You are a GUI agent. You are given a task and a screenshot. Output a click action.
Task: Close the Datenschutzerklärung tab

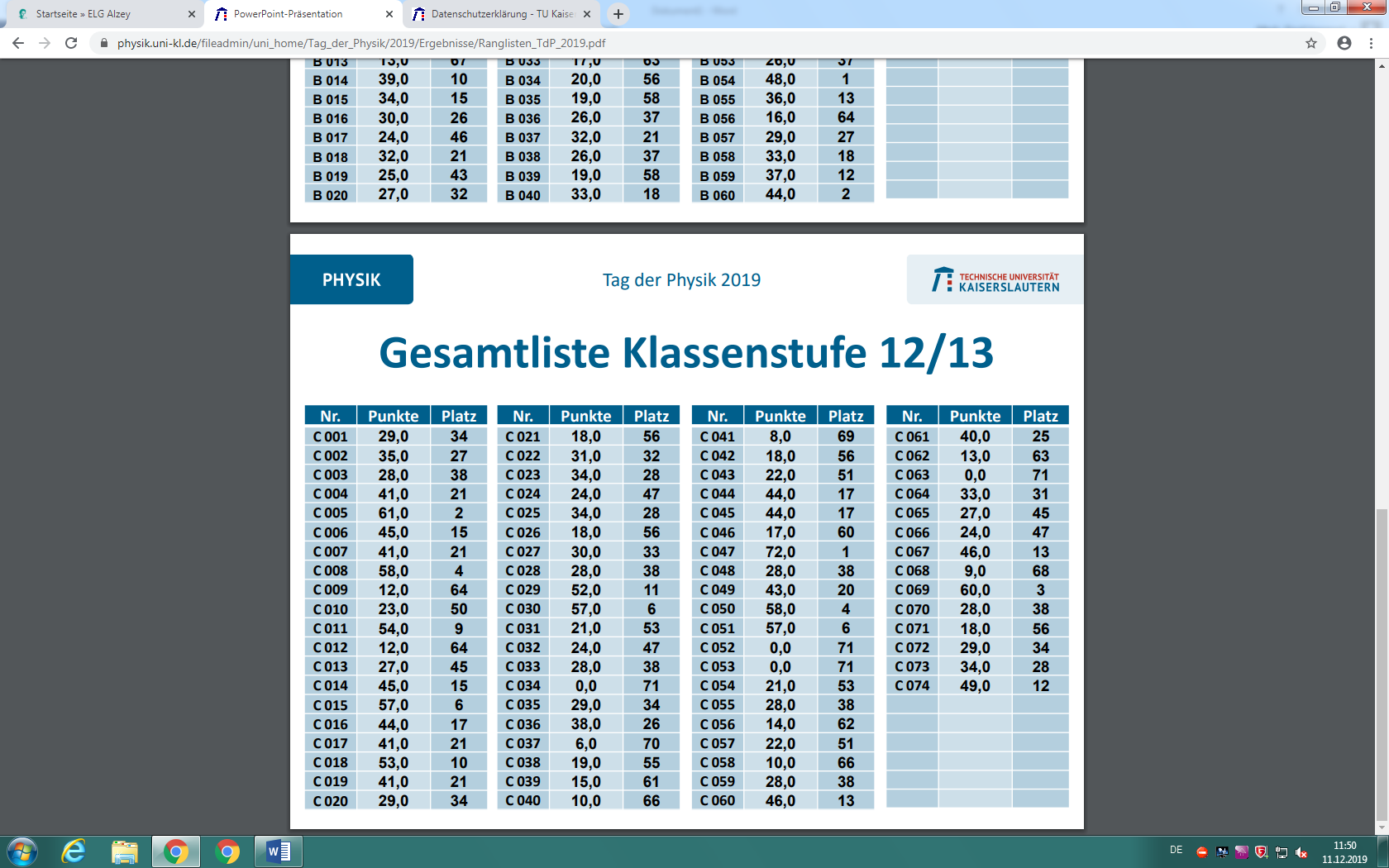coord(587,14)
